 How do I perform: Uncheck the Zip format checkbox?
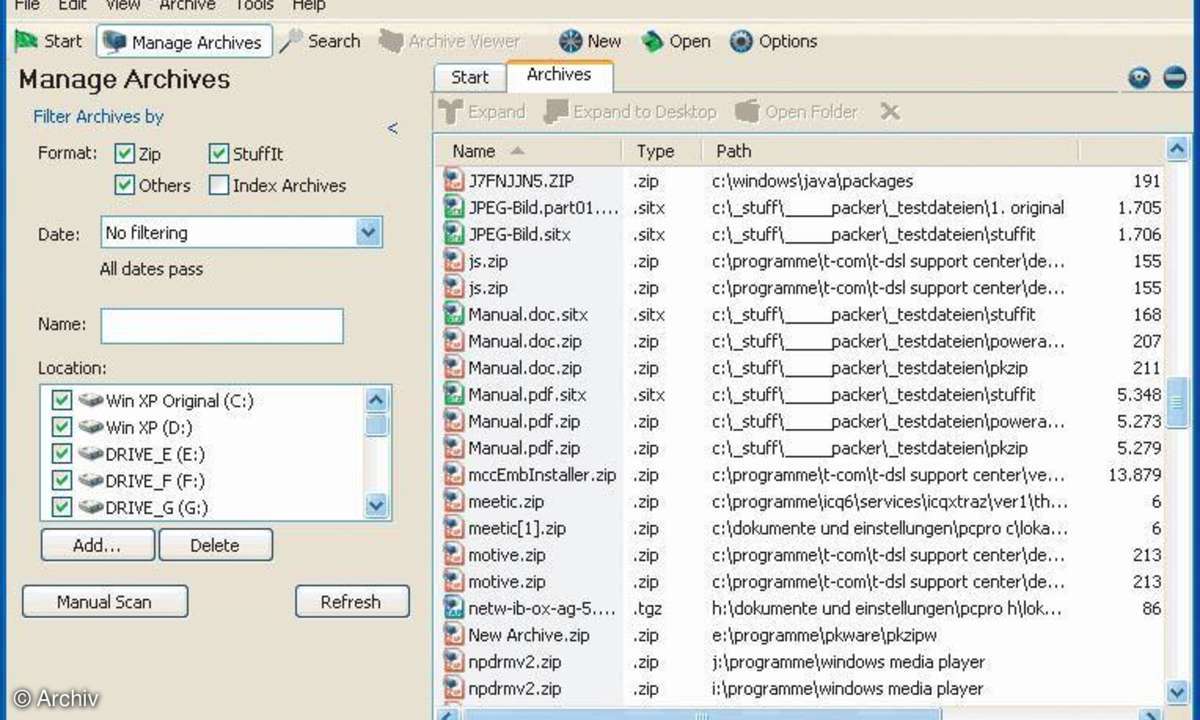tap(125, 154)
